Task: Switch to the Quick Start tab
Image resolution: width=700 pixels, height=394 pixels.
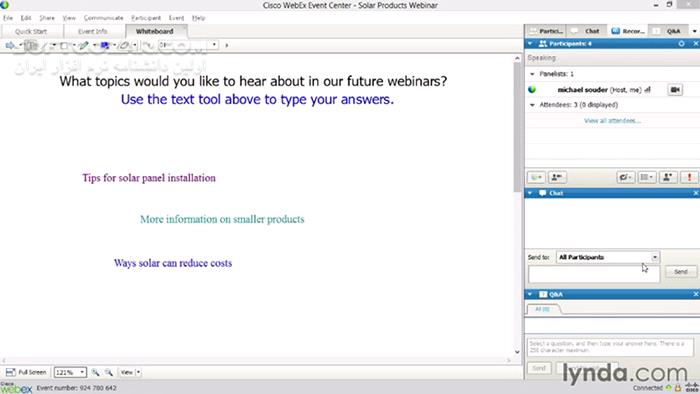Action: point(31,31)
